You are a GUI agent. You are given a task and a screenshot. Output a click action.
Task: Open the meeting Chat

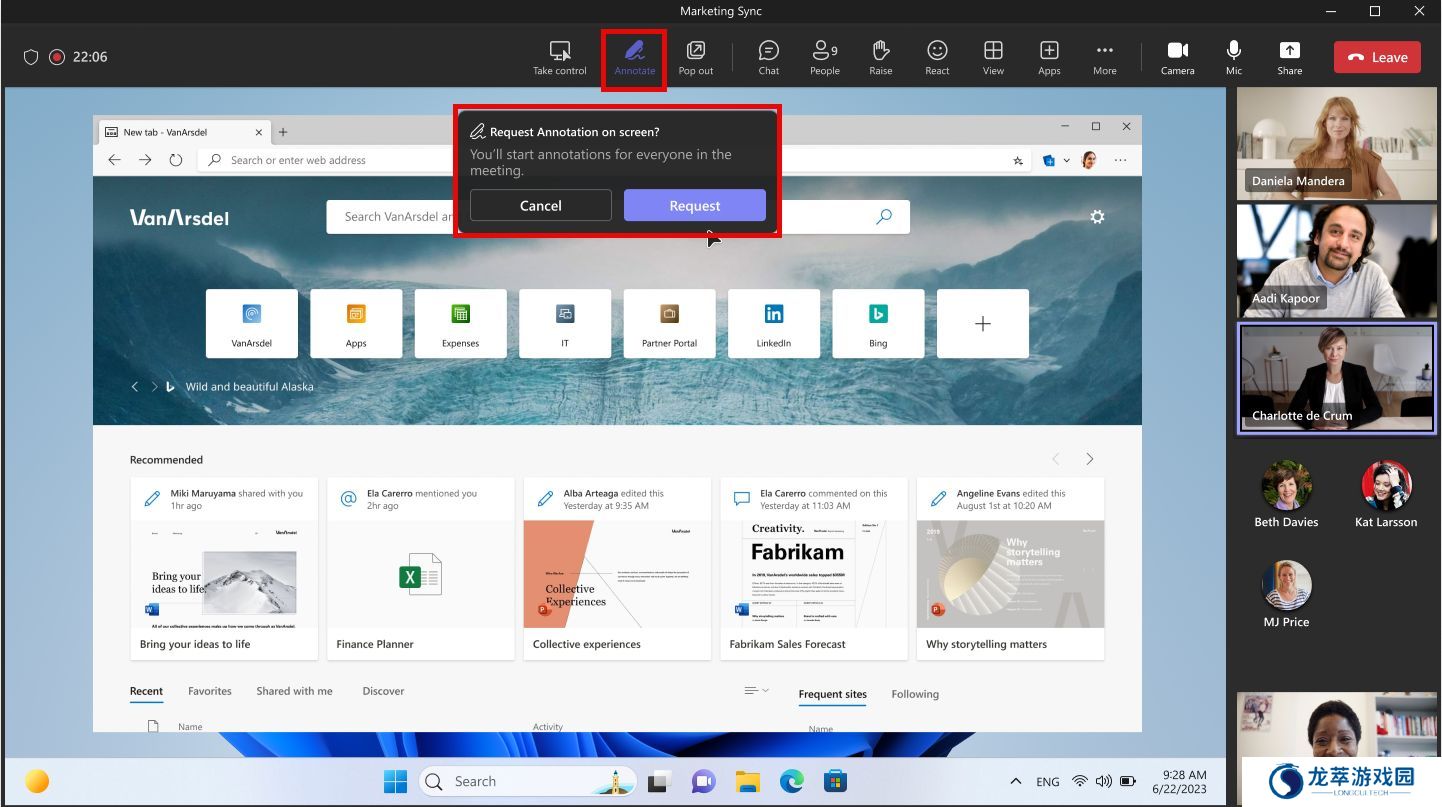pos(769,57)
